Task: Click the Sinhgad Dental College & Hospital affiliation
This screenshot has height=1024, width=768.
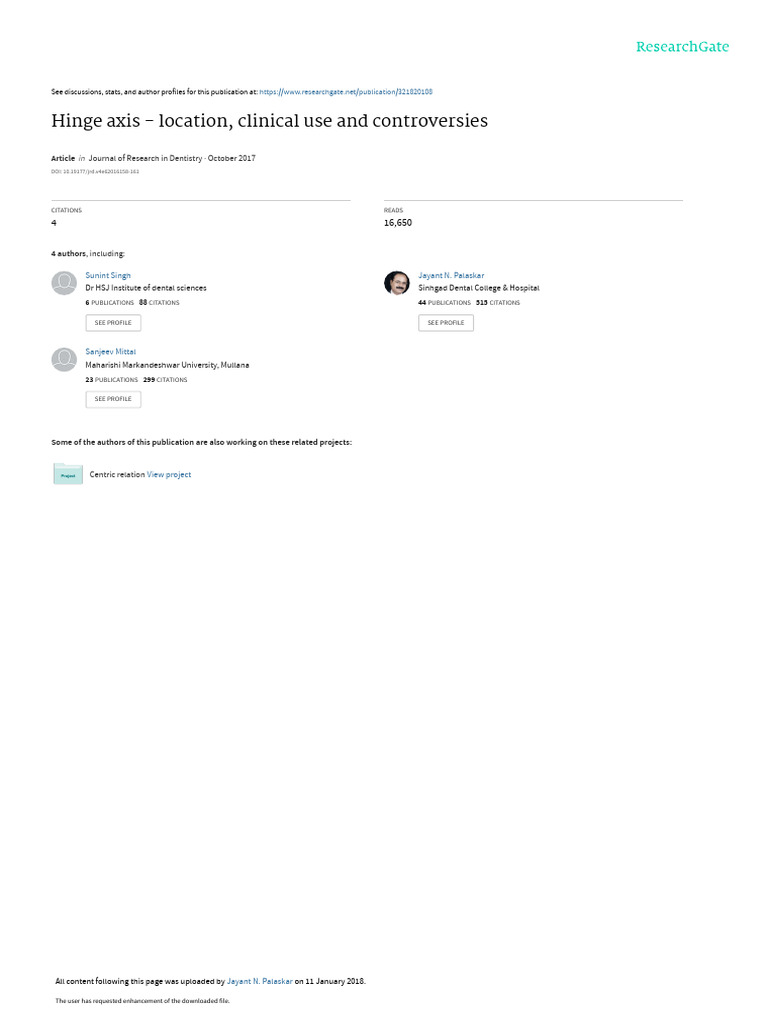Action: (478, 288)
